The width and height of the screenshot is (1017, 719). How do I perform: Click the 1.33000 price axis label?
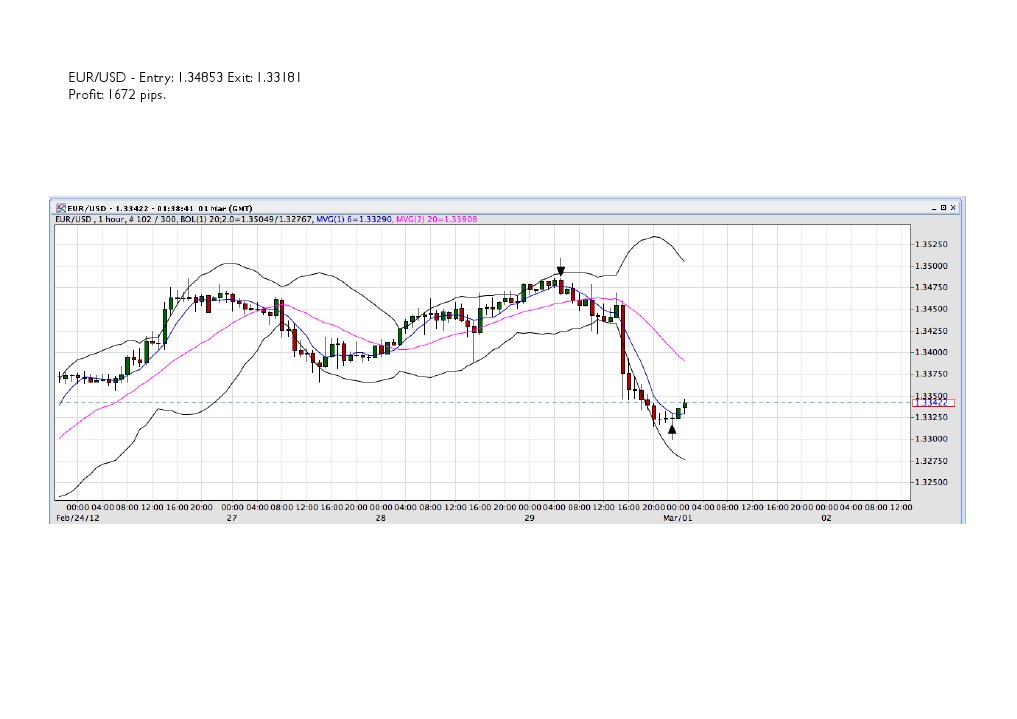coord(931,439)
